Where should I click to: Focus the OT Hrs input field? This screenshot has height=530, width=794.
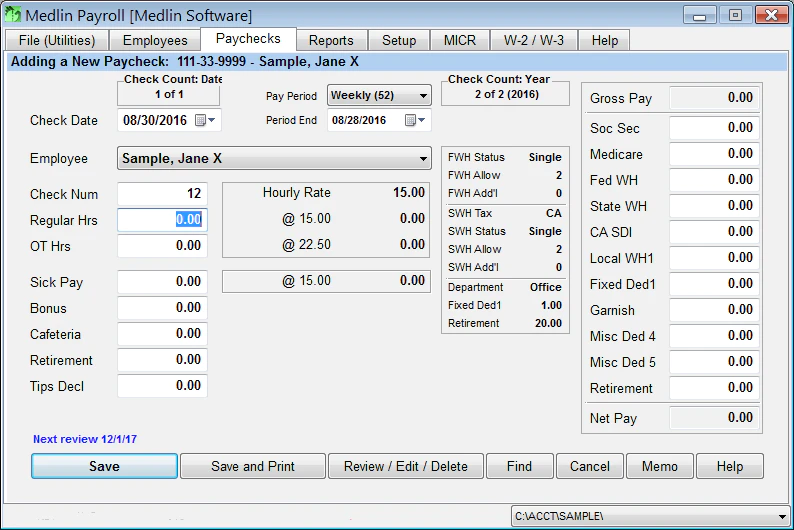click(163, 246)
